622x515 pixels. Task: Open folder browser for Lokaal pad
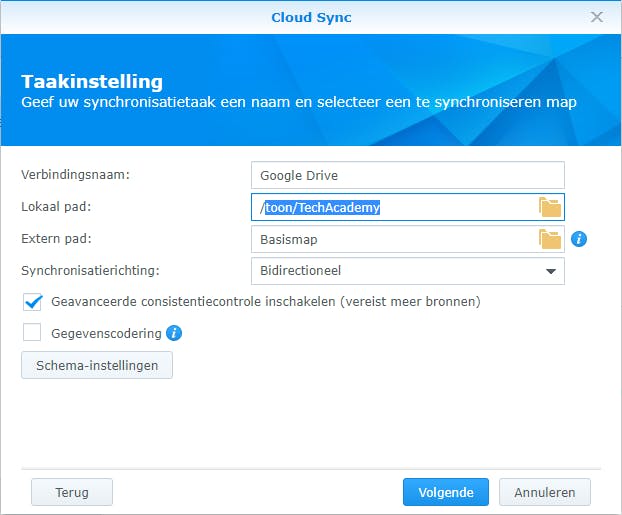pos(550,207)
